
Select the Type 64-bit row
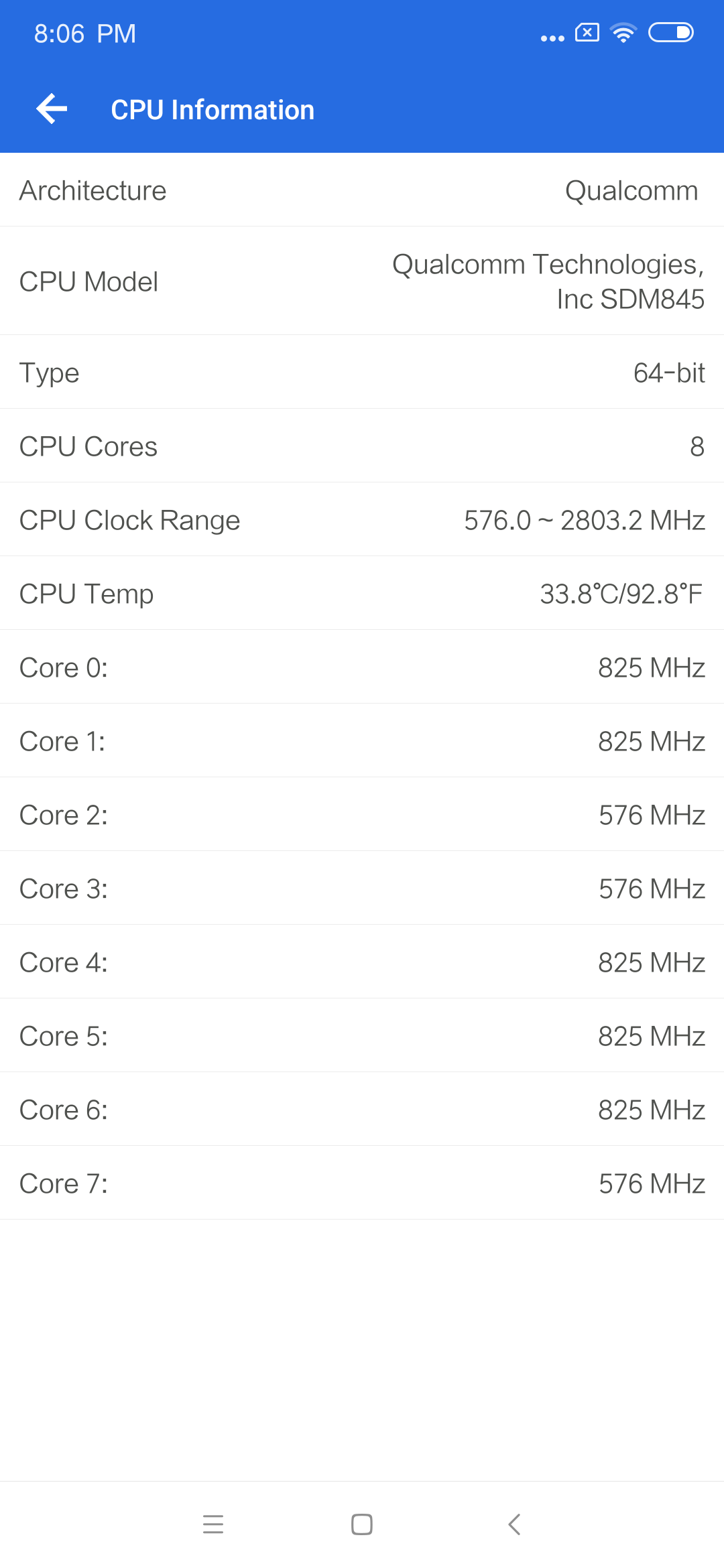(362, 373)
